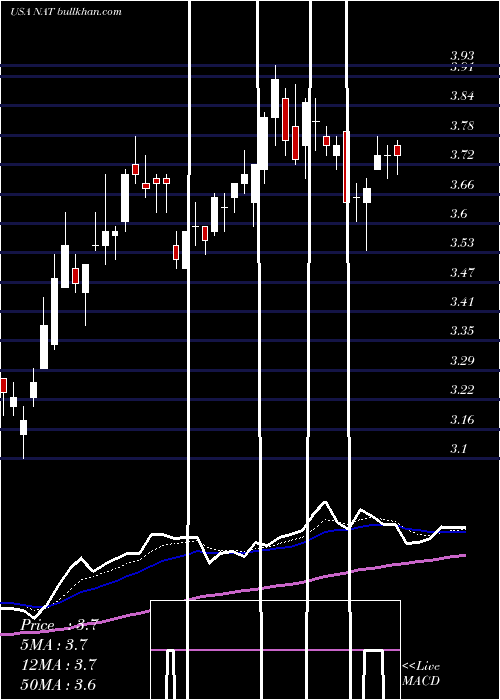Click the first red candle at left edge
This screenshot has height=700, width=500.
(4, 385)
